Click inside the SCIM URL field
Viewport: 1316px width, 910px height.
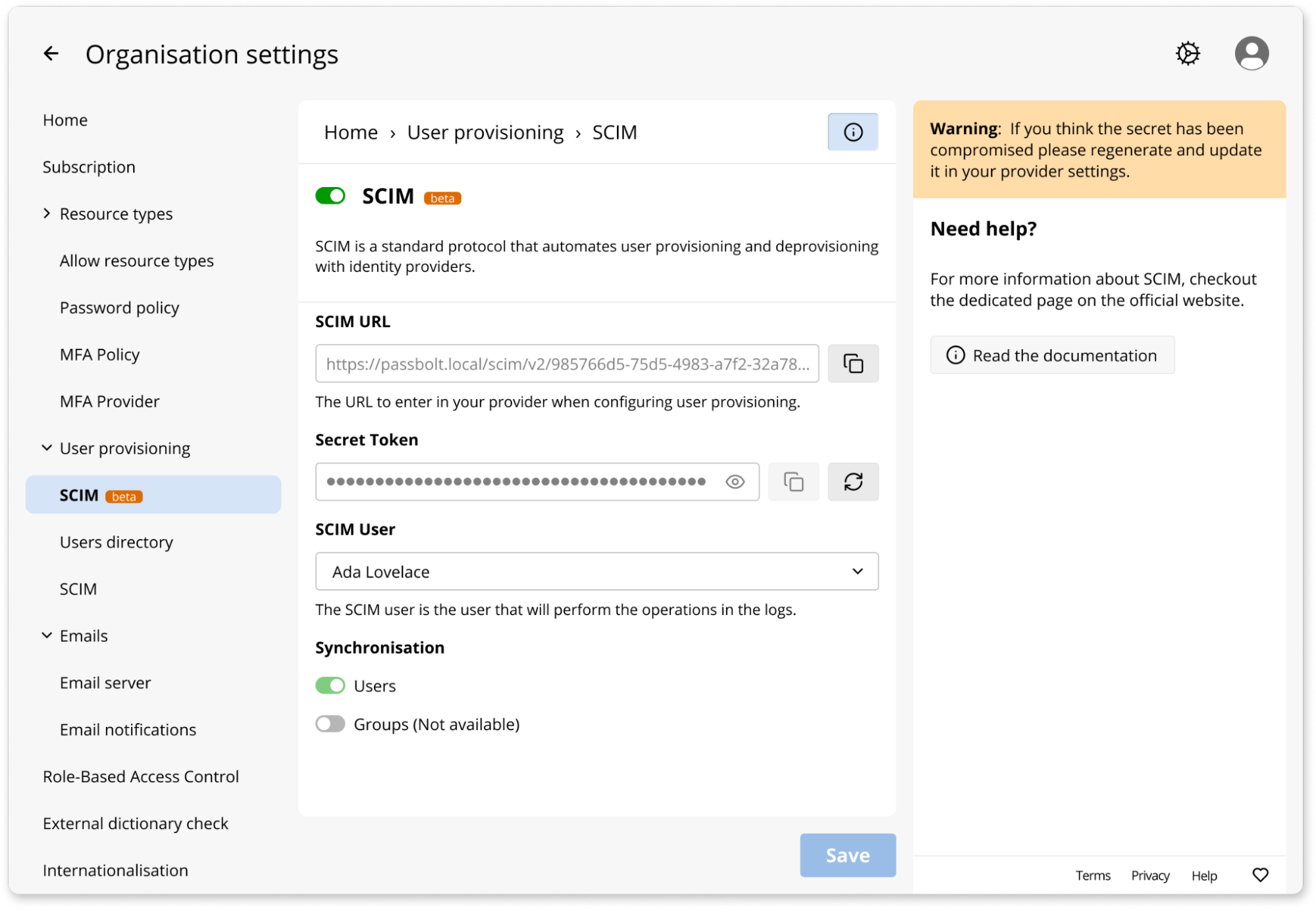pos(566,363)
